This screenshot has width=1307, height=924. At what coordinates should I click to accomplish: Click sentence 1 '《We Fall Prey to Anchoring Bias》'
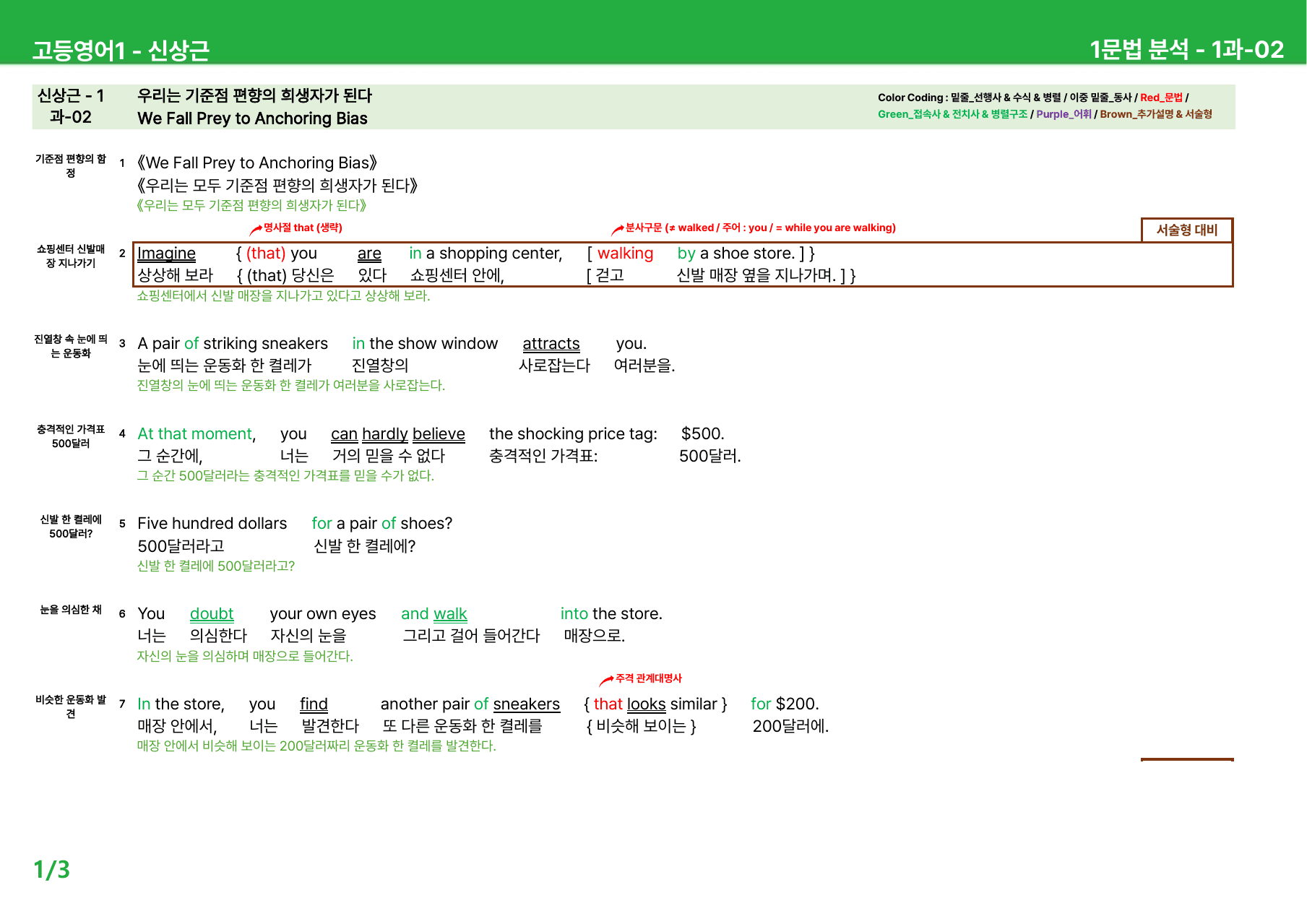click(257, 163)
